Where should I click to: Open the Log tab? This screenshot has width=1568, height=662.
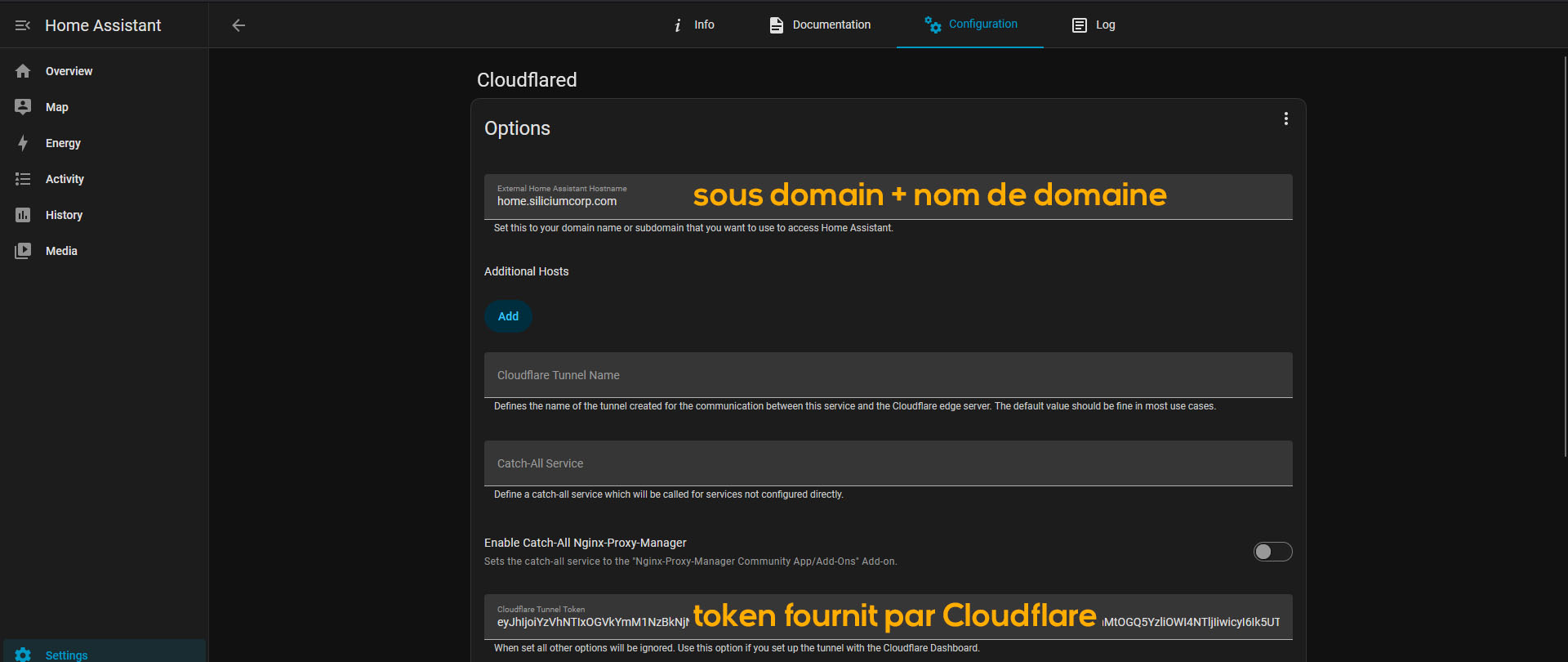[x=1094, y=25]
